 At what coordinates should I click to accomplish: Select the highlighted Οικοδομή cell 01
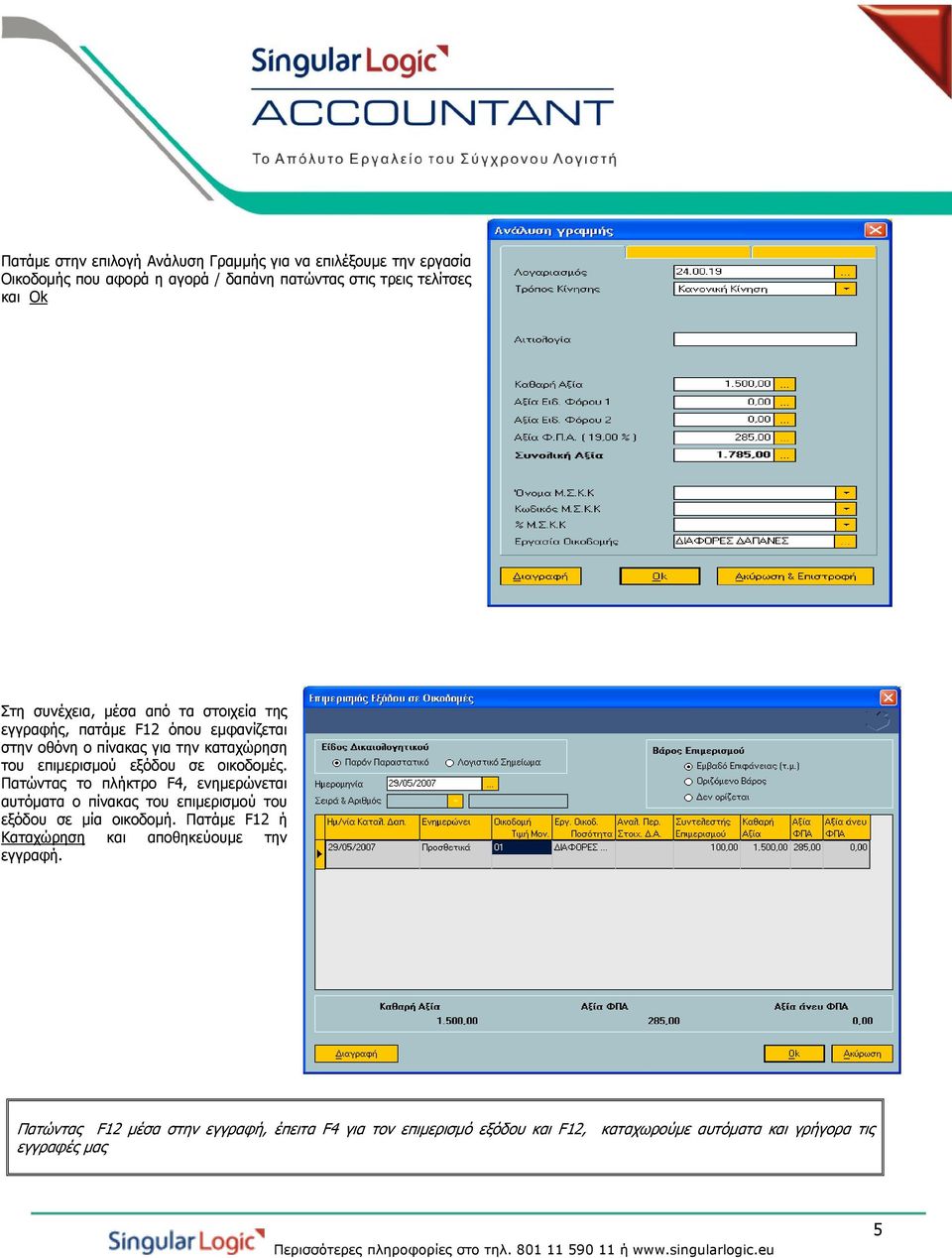click(x=521, y=847)
